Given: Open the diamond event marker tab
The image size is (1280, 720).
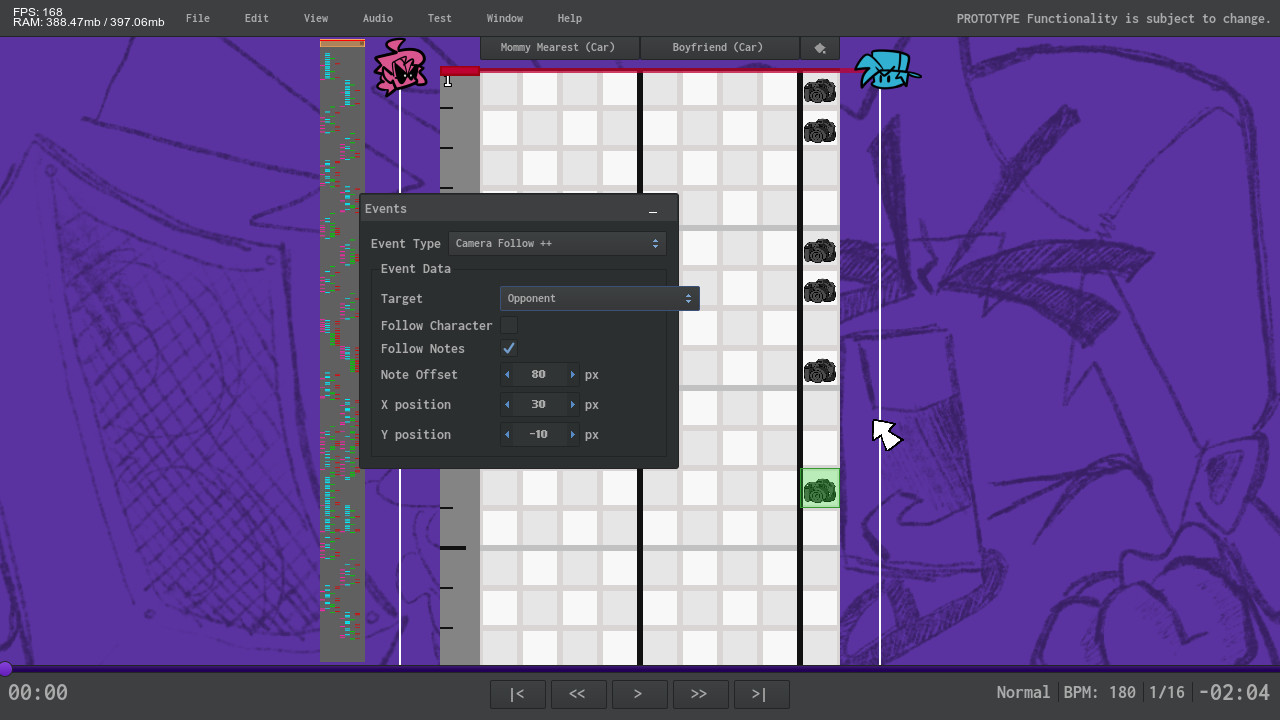Looking at the screenshot, I should click(819, 47).
